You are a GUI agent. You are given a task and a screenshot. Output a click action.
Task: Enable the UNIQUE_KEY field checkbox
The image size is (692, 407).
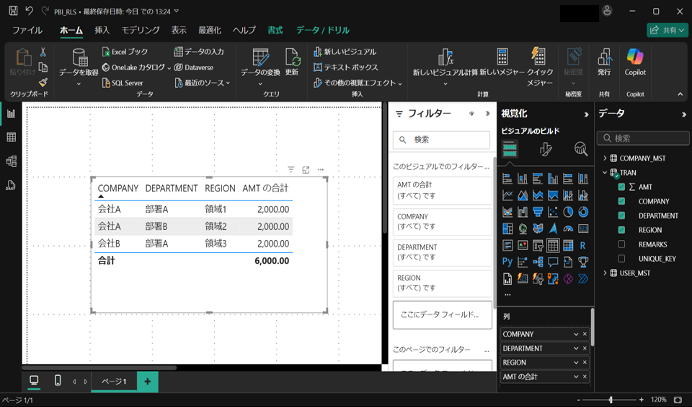click(622, 258)
